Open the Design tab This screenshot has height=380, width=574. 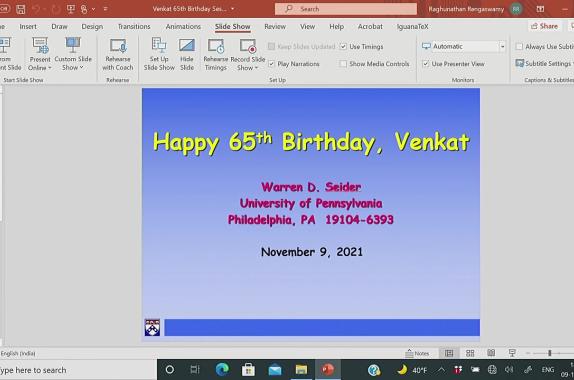pyautogui.click(x=92, y=26)
